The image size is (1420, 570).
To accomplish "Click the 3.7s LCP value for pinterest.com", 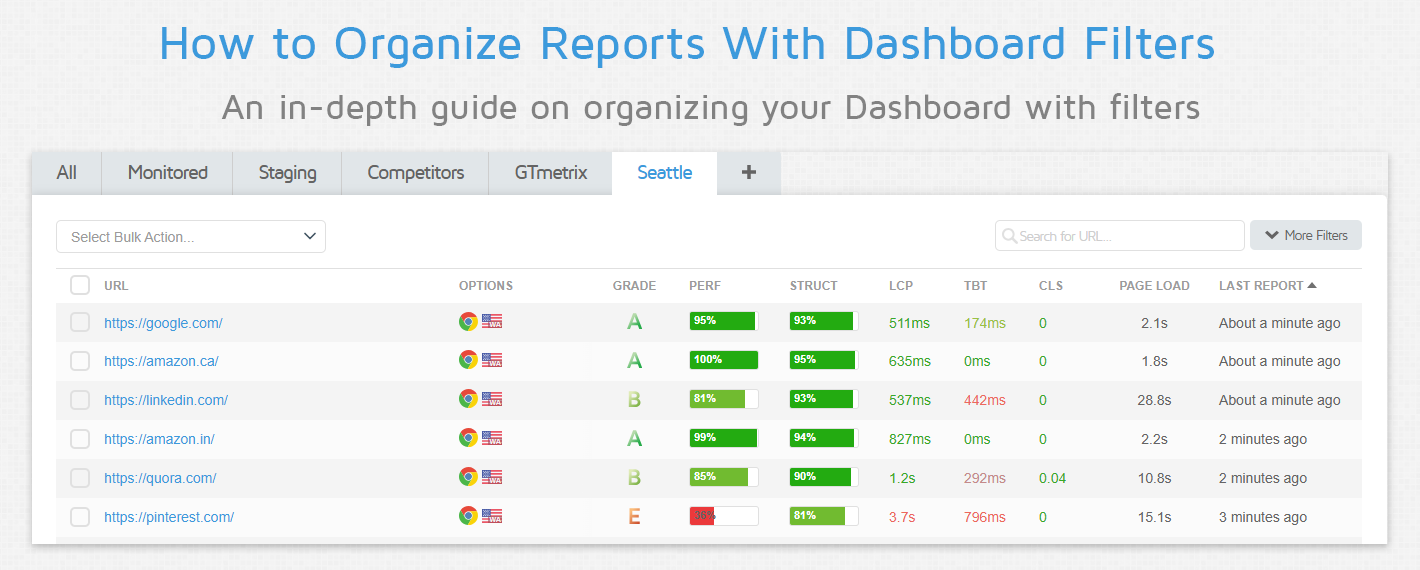I will (902, 517).
